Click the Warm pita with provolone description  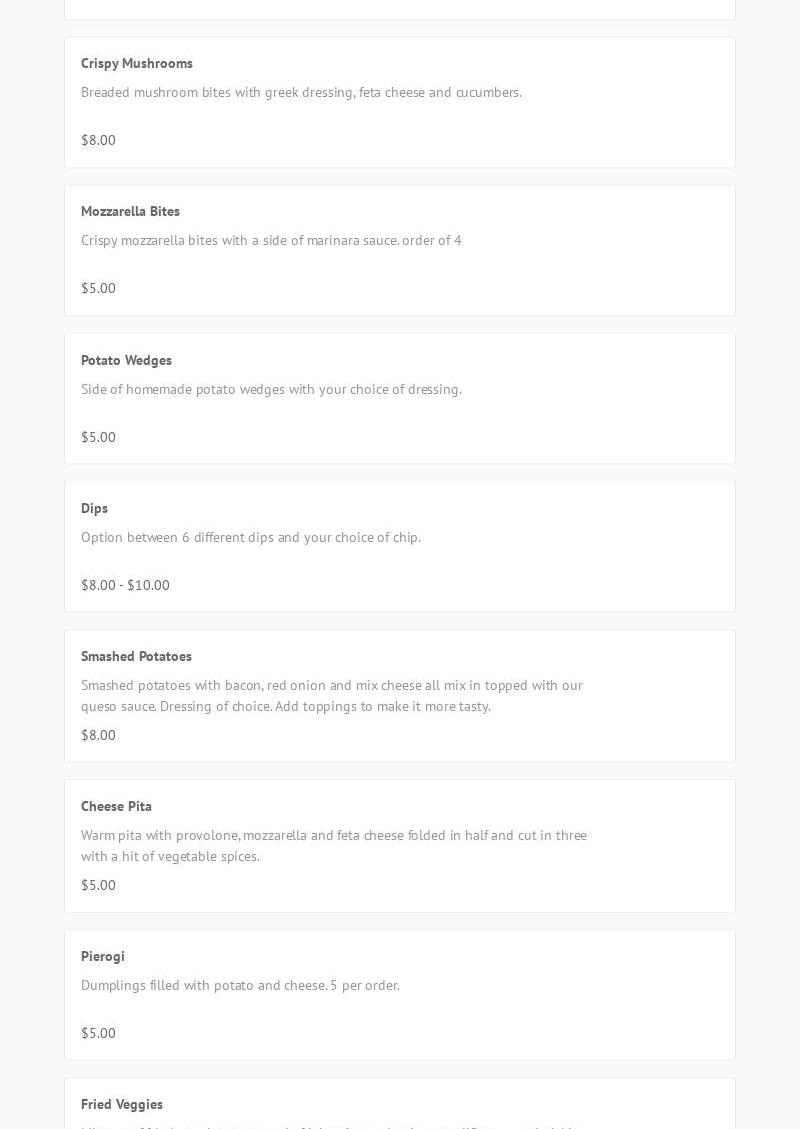pos(333,845)
